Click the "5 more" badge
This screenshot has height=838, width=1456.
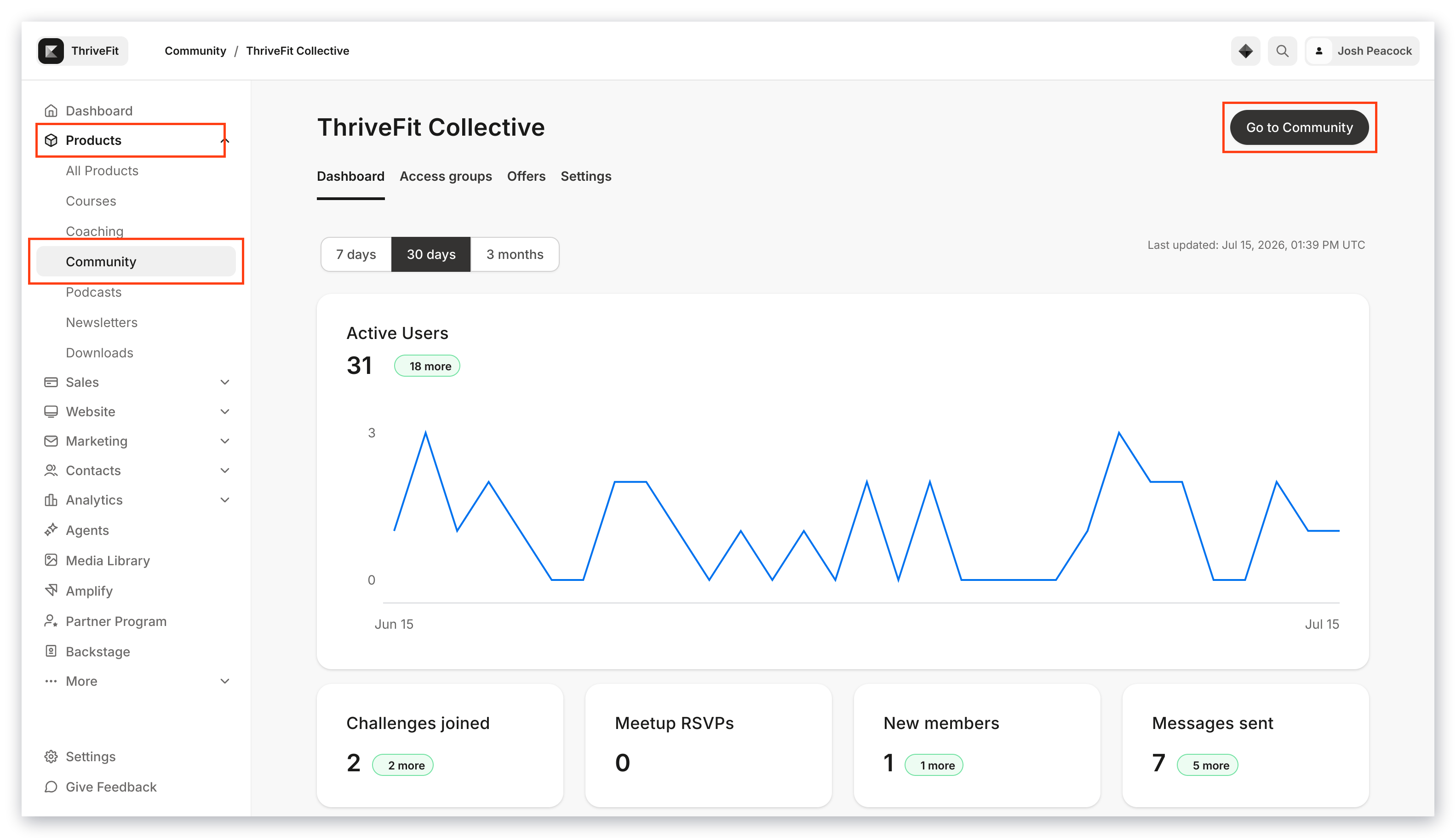pyautogui.click(x=1207, y=765)
